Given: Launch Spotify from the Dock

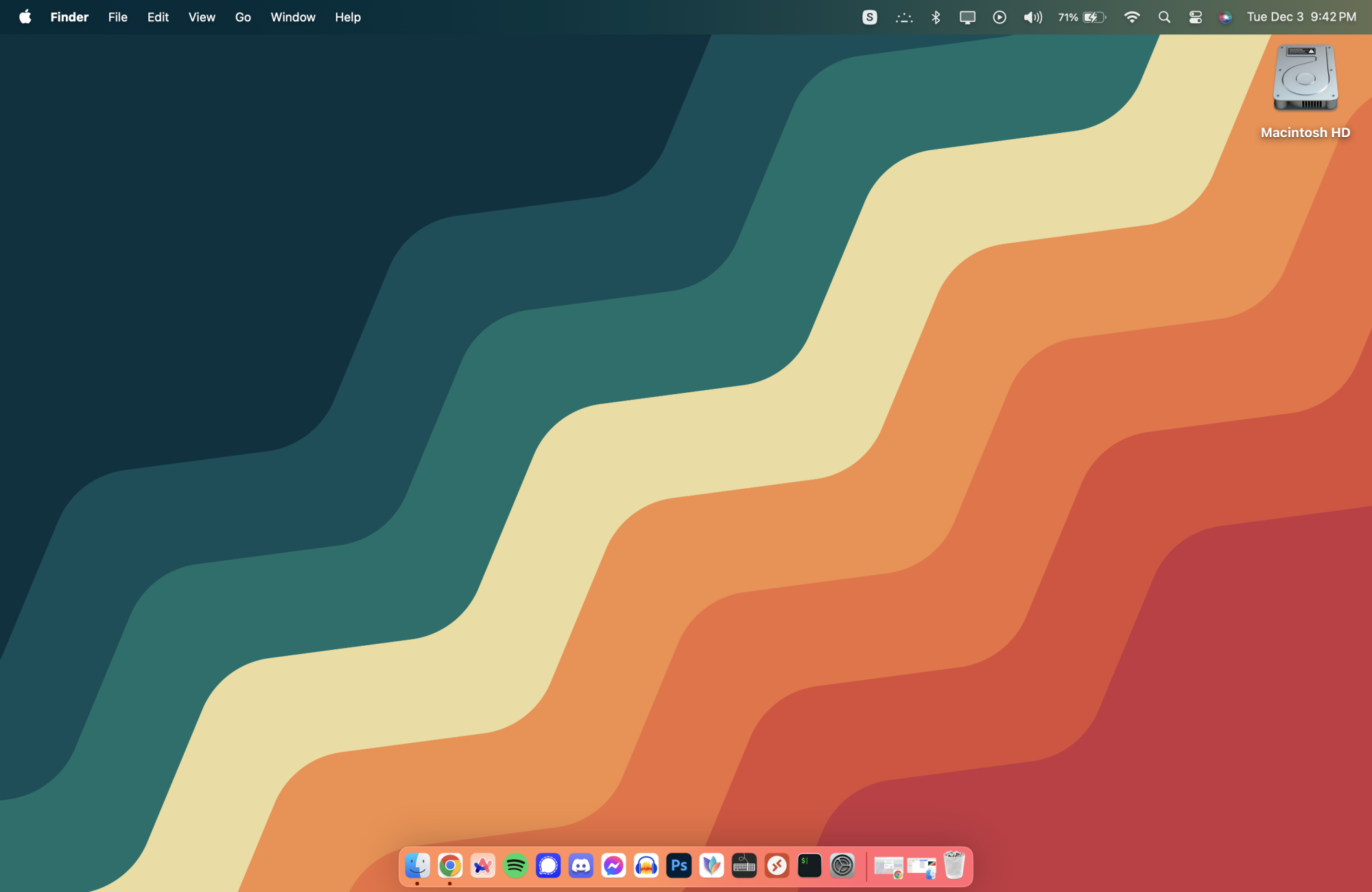Looking at the screenshot, I should coord(515,866).
